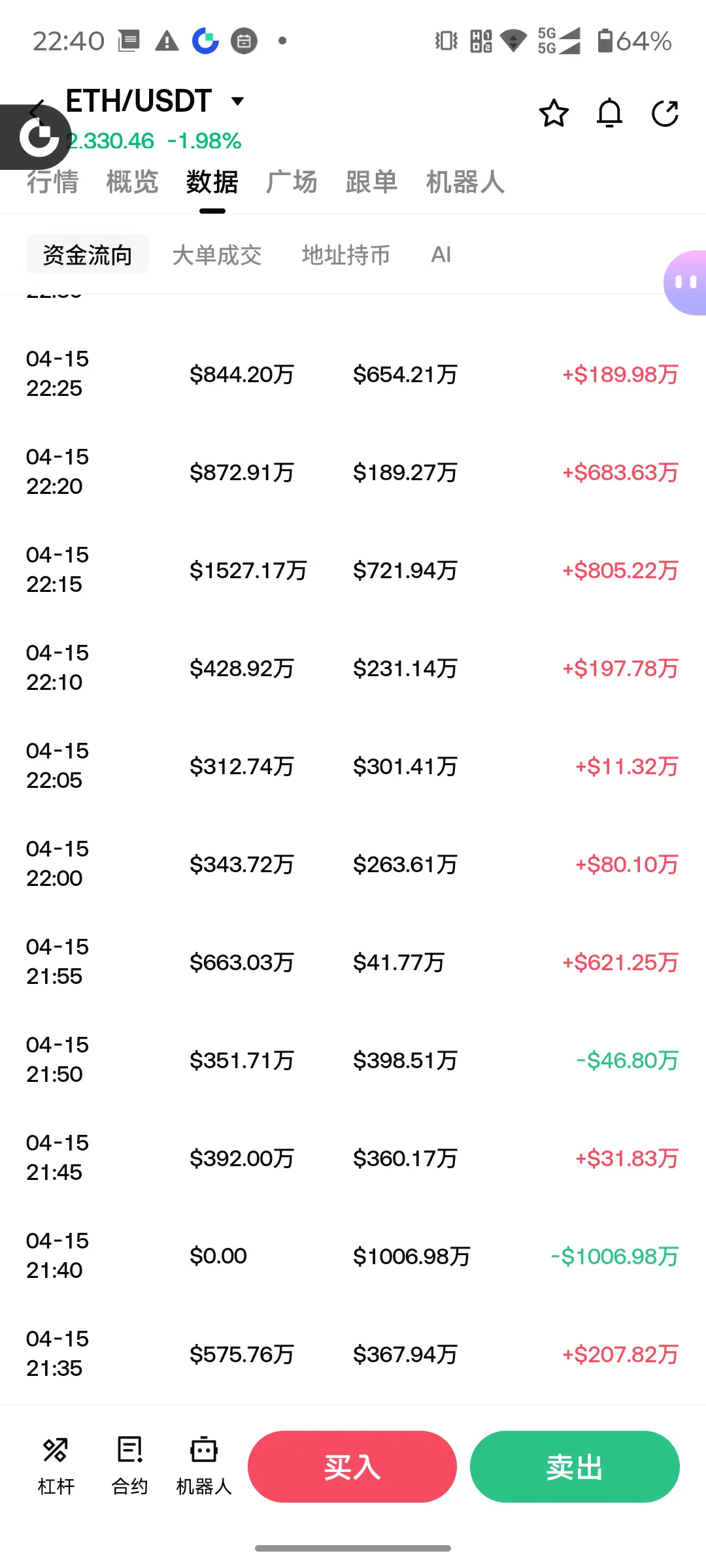The height and width of the screenshot is (1568, 706).
Task: Tap the 22:15 row net inflow +$805.22万
Action: [620, 570]
